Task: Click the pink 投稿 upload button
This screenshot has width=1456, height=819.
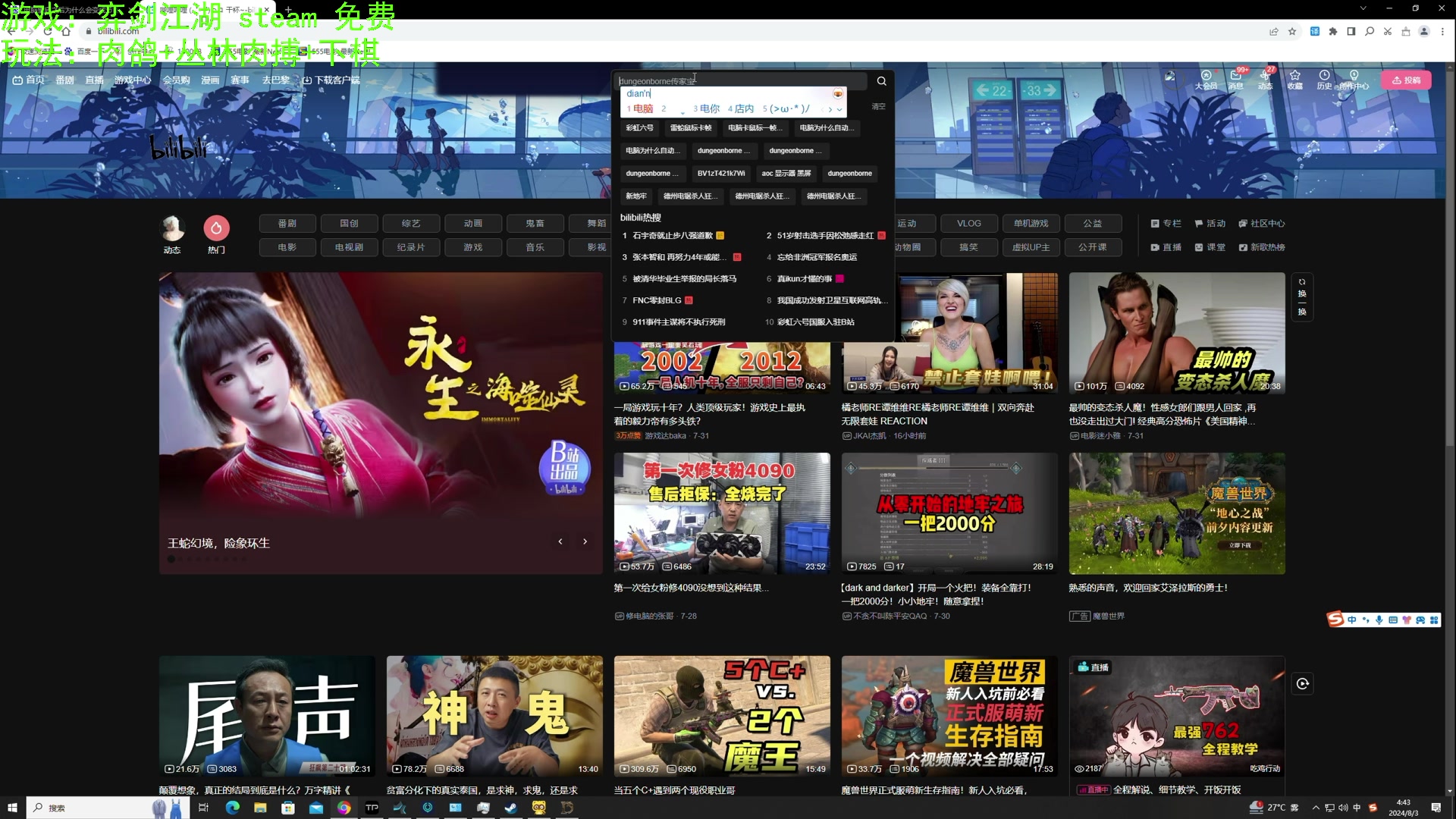Action: pos(1407,80)
